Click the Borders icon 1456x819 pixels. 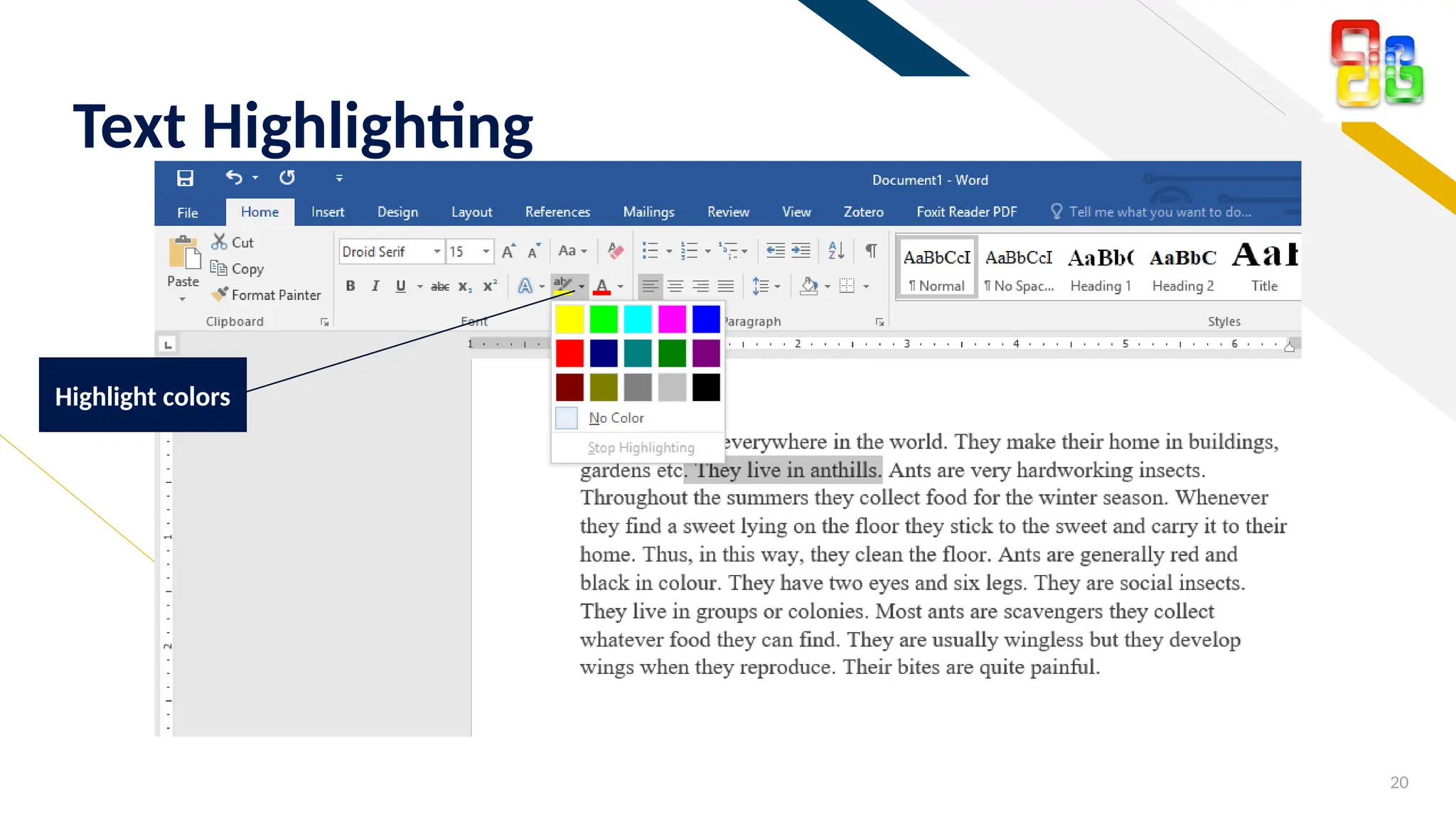847,286
